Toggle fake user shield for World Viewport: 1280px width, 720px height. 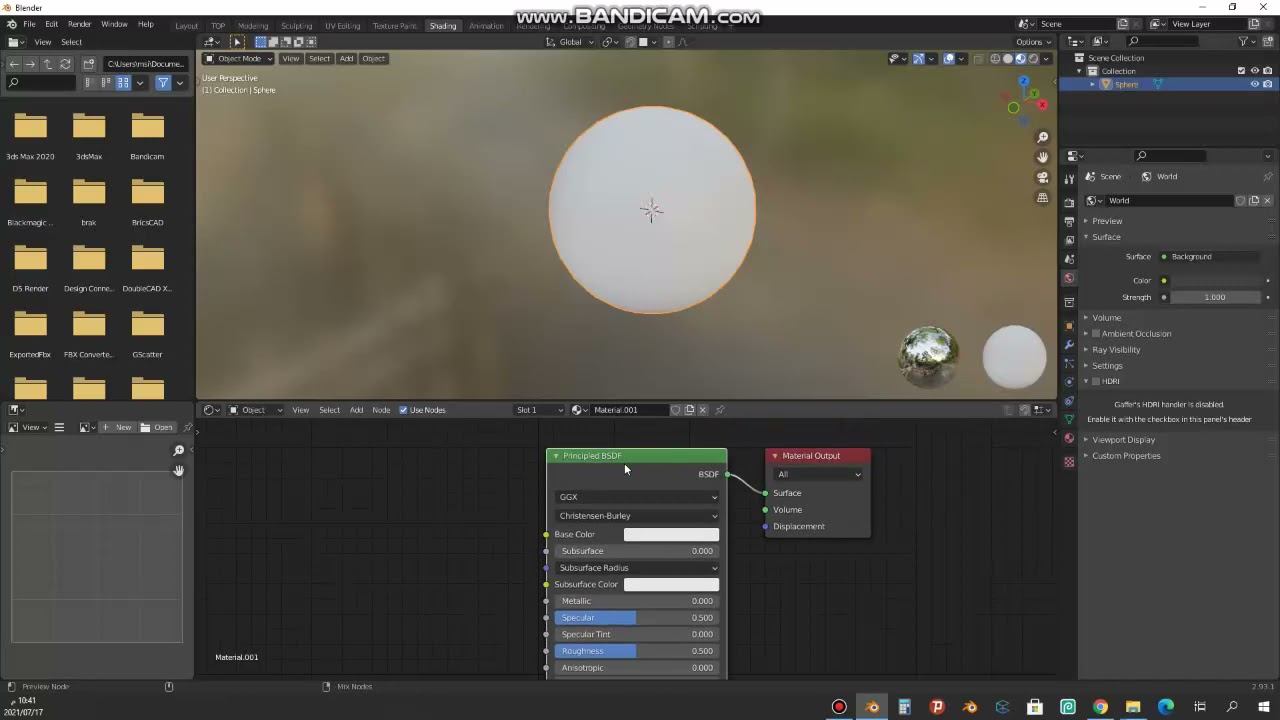(x=1241, y=201)
